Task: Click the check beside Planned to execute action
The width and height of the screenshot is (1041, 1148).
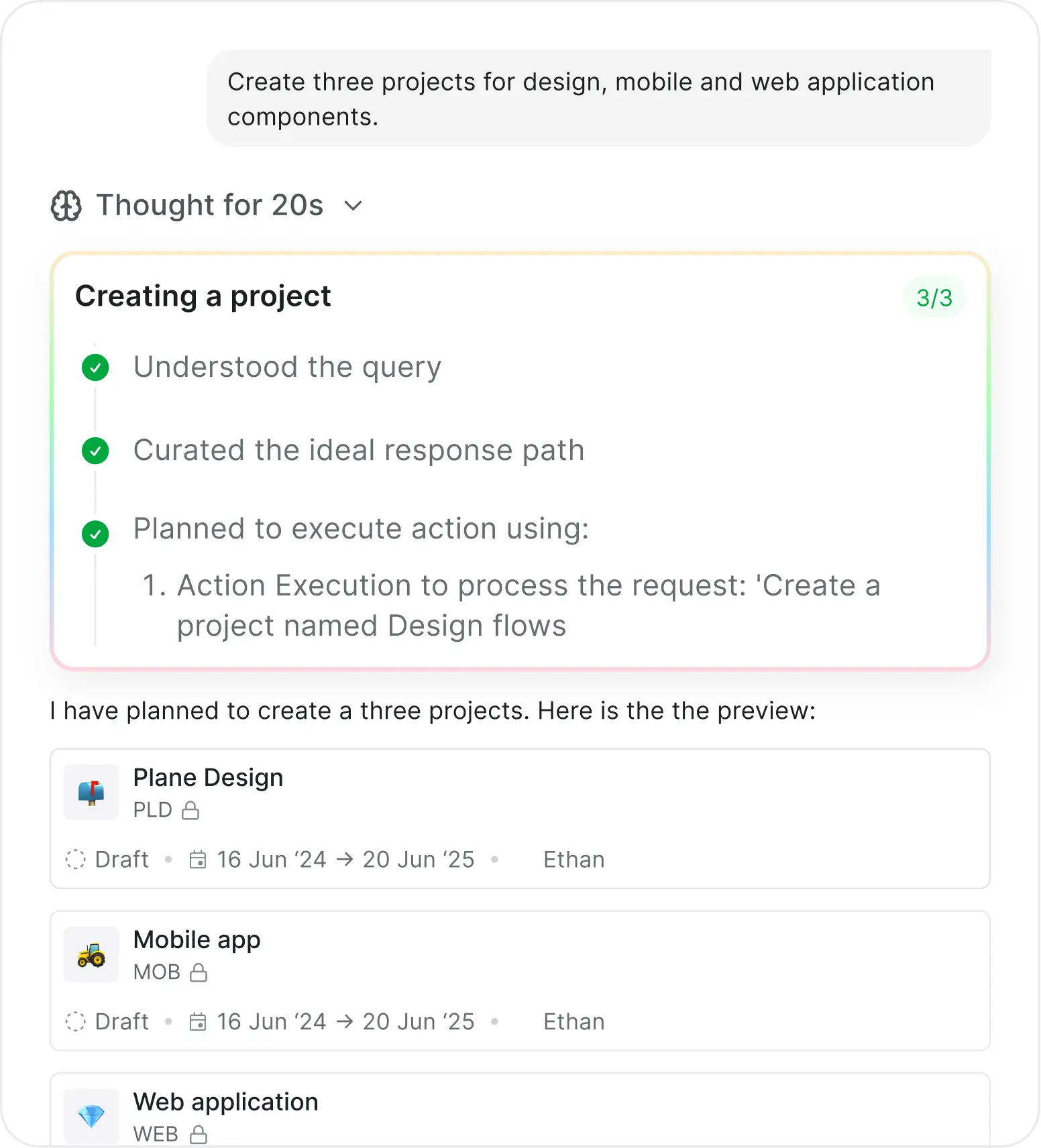Action: click(95, 534)
